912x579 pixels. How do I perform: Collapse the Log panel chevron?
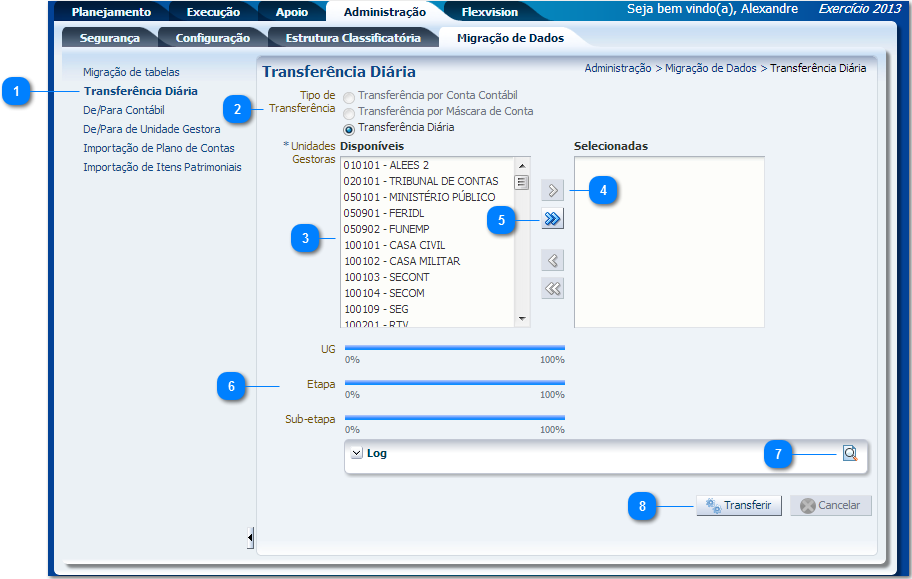[x=357, y=453]
